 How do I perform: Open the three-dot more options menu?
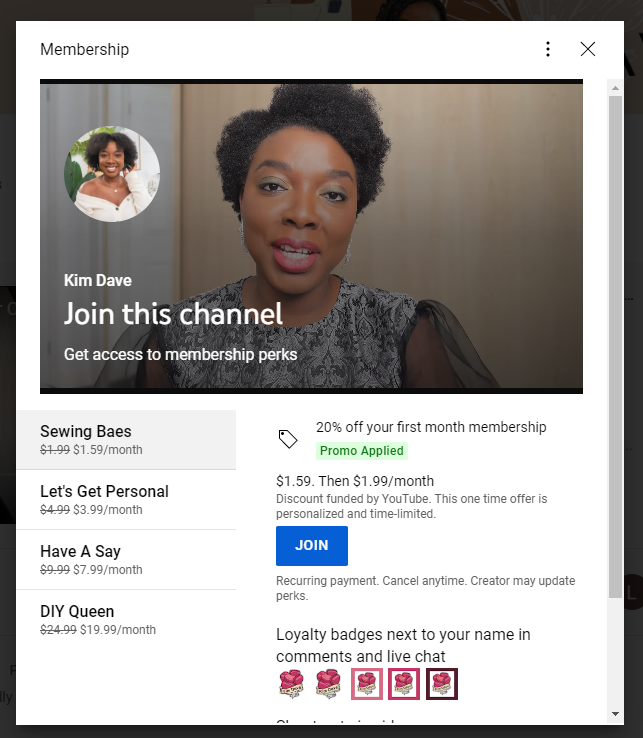548,49
